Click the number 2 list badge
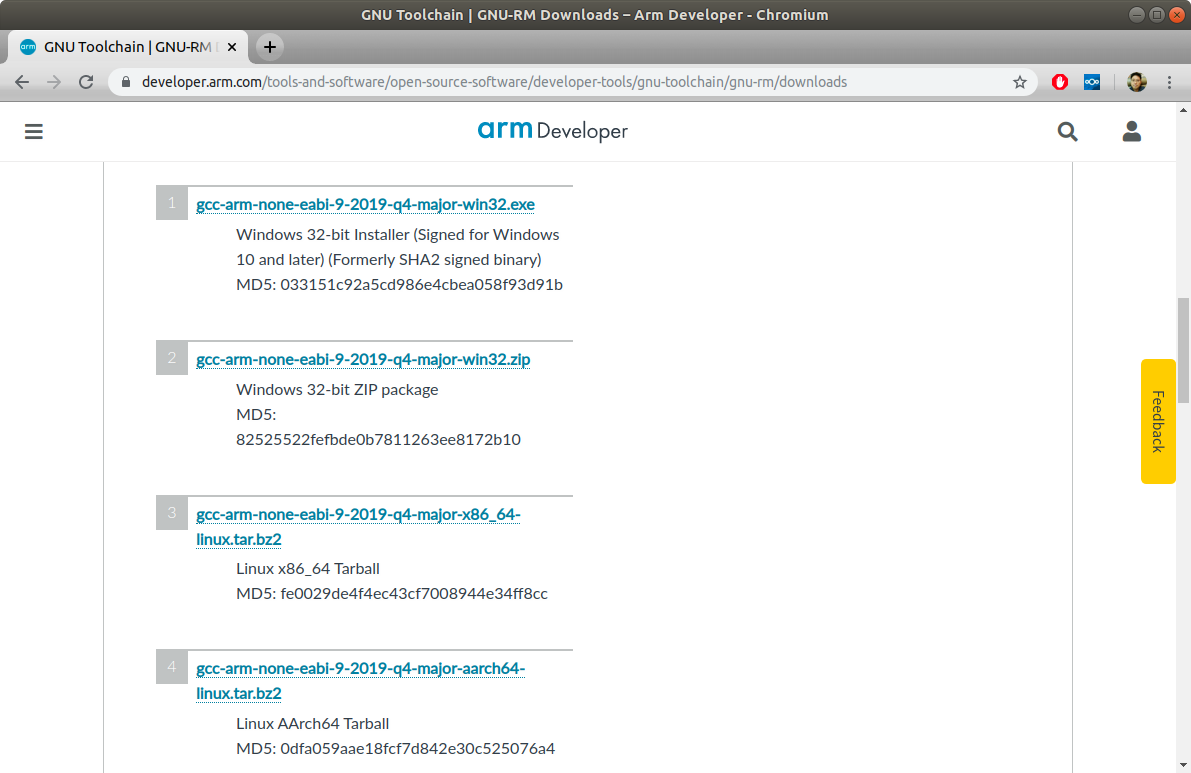Viewport: 1191px width, 773px height. 172,358
